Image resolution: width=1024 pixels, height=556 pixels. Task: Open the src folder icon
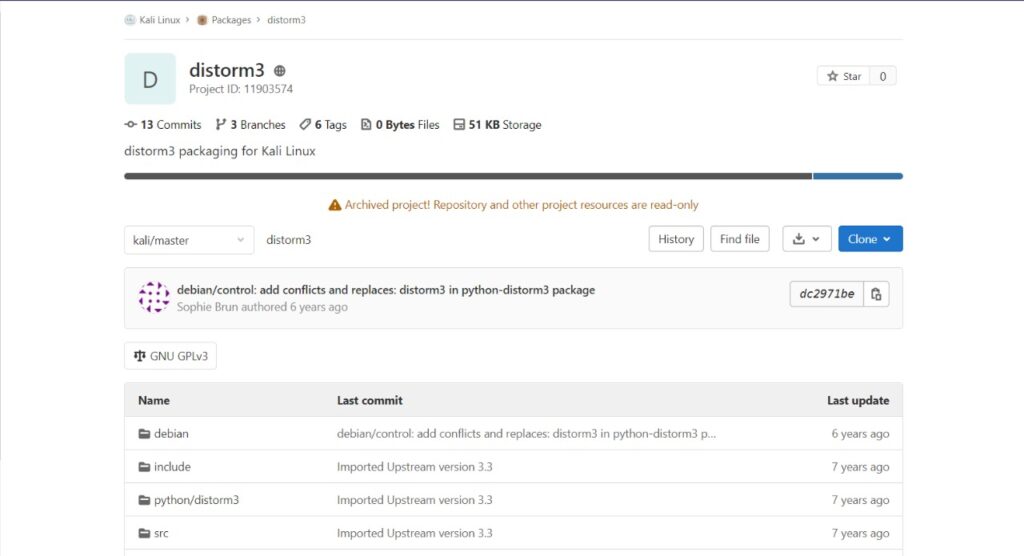144,533
